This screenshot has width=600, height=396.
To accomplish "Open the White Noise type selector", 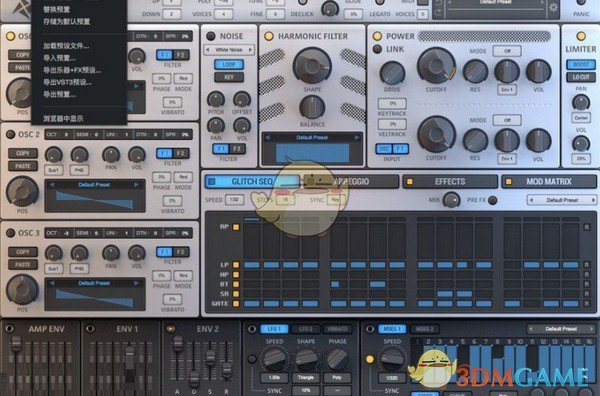I will (x=229, y=50).
